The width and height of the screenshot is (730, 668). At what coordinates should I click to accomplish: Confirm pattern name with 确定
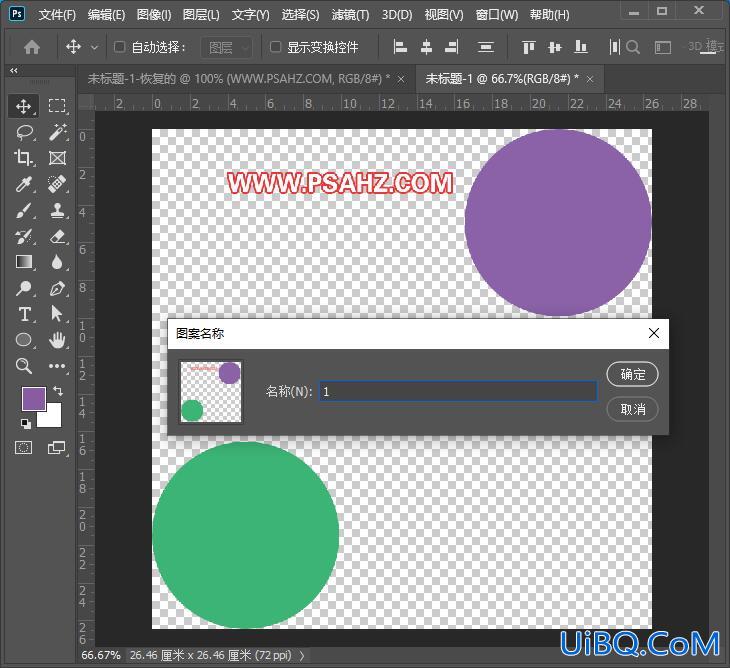click(x=633, y=374)
